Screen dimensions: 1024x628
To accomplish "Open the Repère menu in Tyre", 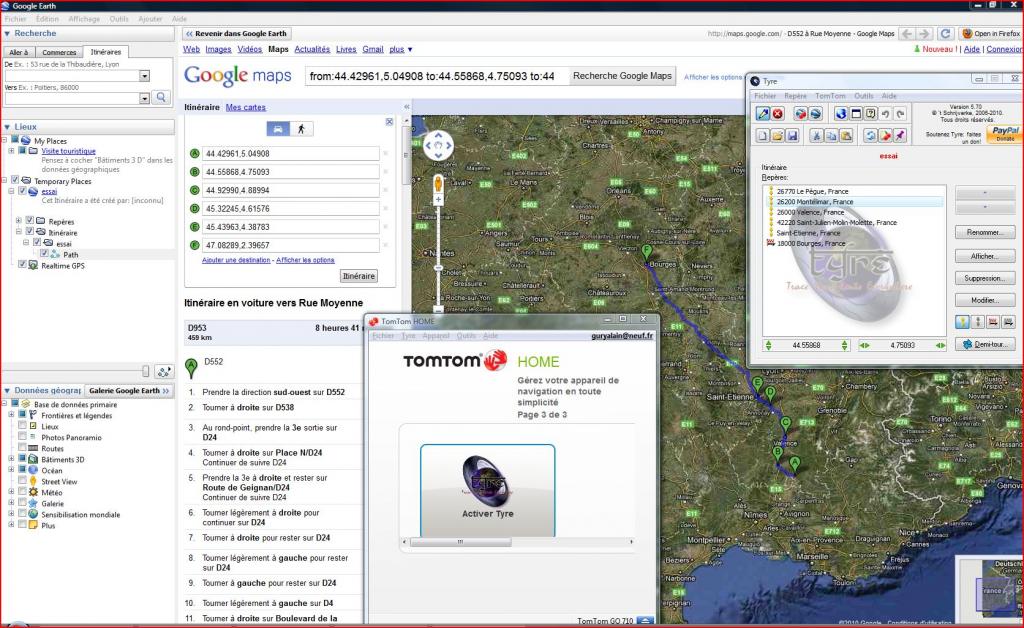I will [795, 95].
